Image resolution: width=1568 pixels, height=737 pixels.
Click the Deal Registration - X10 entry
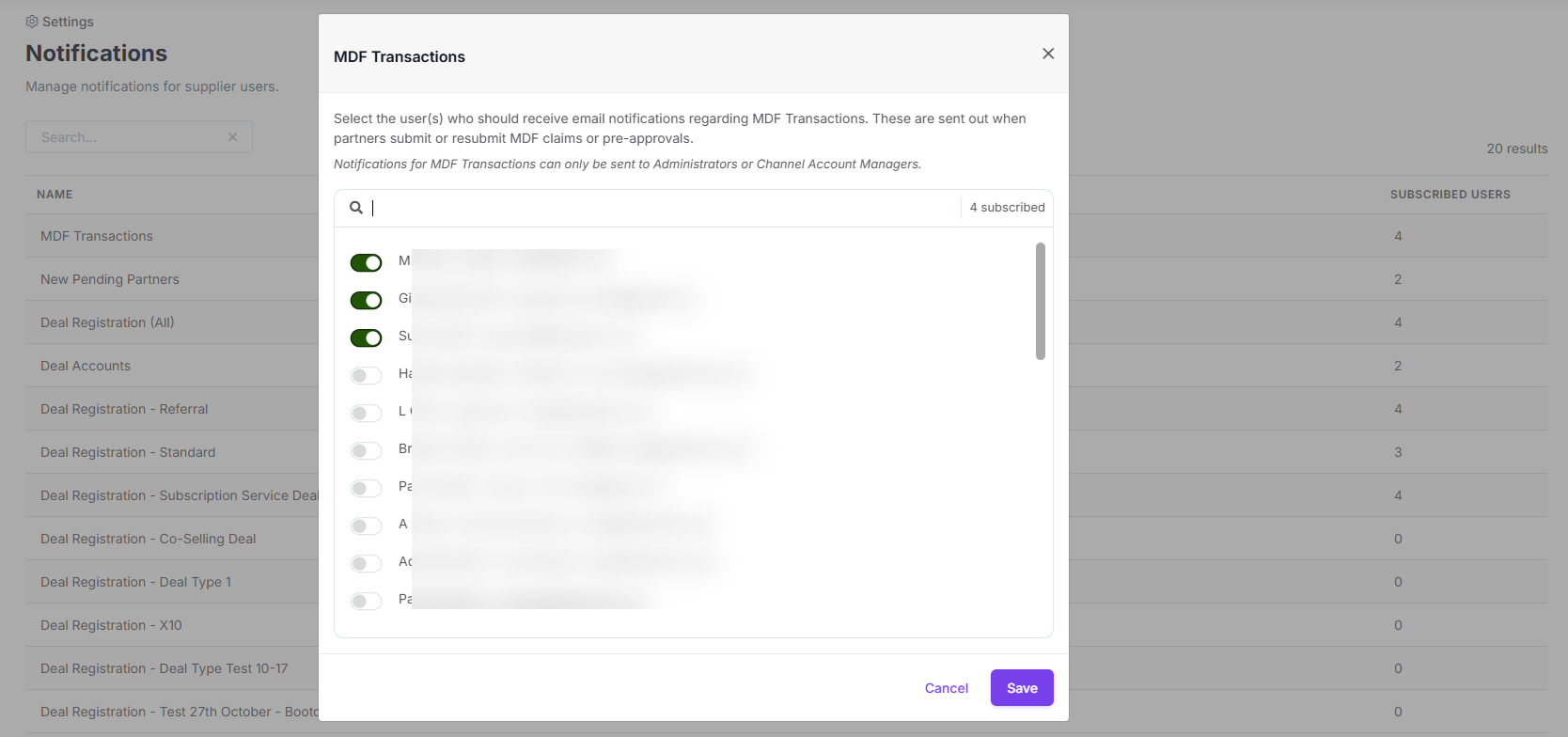111,625
